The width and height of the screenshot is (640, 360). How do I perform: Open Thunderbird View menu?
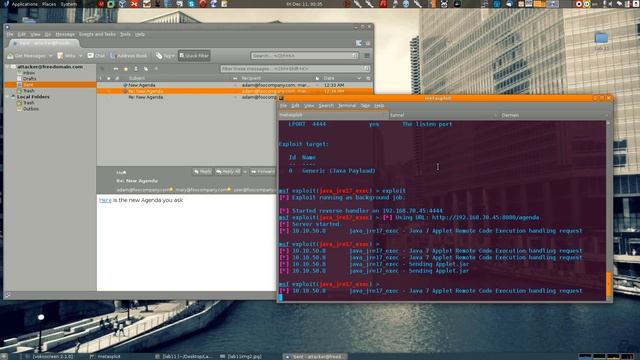(x=36, y=34)
